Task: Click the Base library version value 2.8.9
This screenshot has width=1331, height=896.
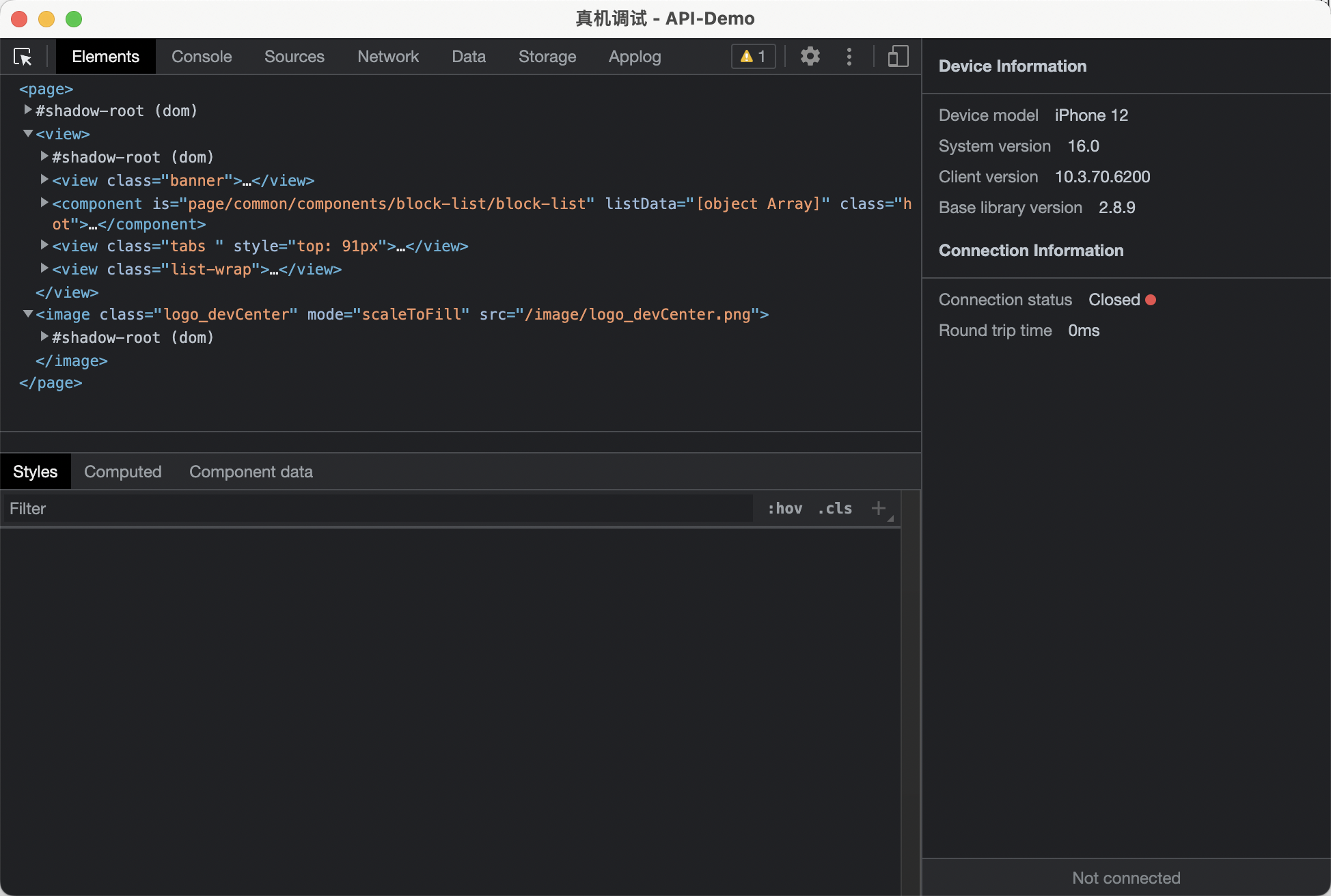Action: click(x=1117, y=208)
